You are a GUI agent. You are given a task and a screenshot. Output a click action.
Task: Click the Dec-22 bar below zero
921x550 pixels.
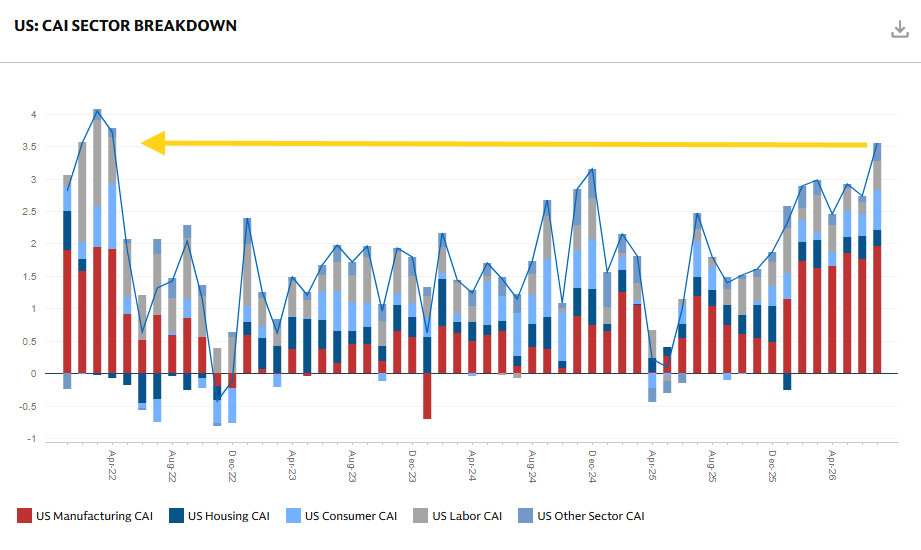click(x=232, y=398)
